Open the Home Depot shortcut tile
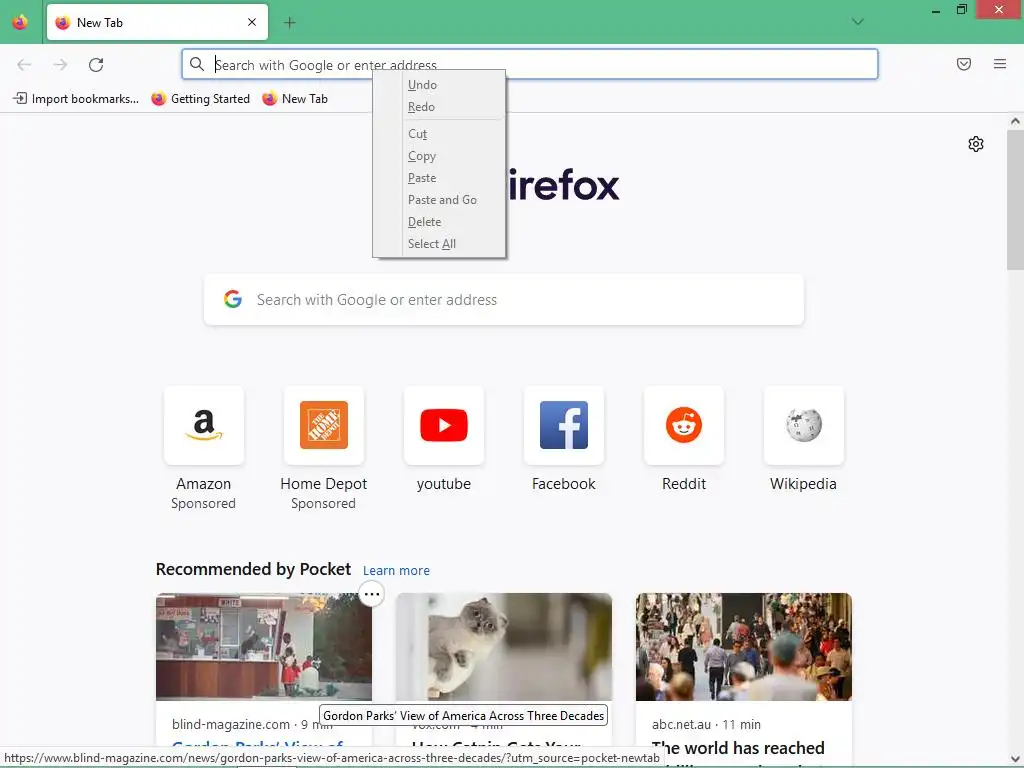Image resolution: width=1024 pixels, height=768 pixels. tap(324, 425)
